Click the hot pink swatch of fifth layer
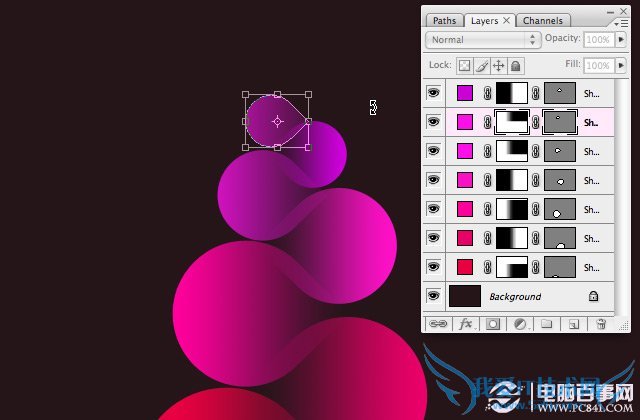Image resolution: width=640 pixels, height=420 pixels. click(465, 209)
